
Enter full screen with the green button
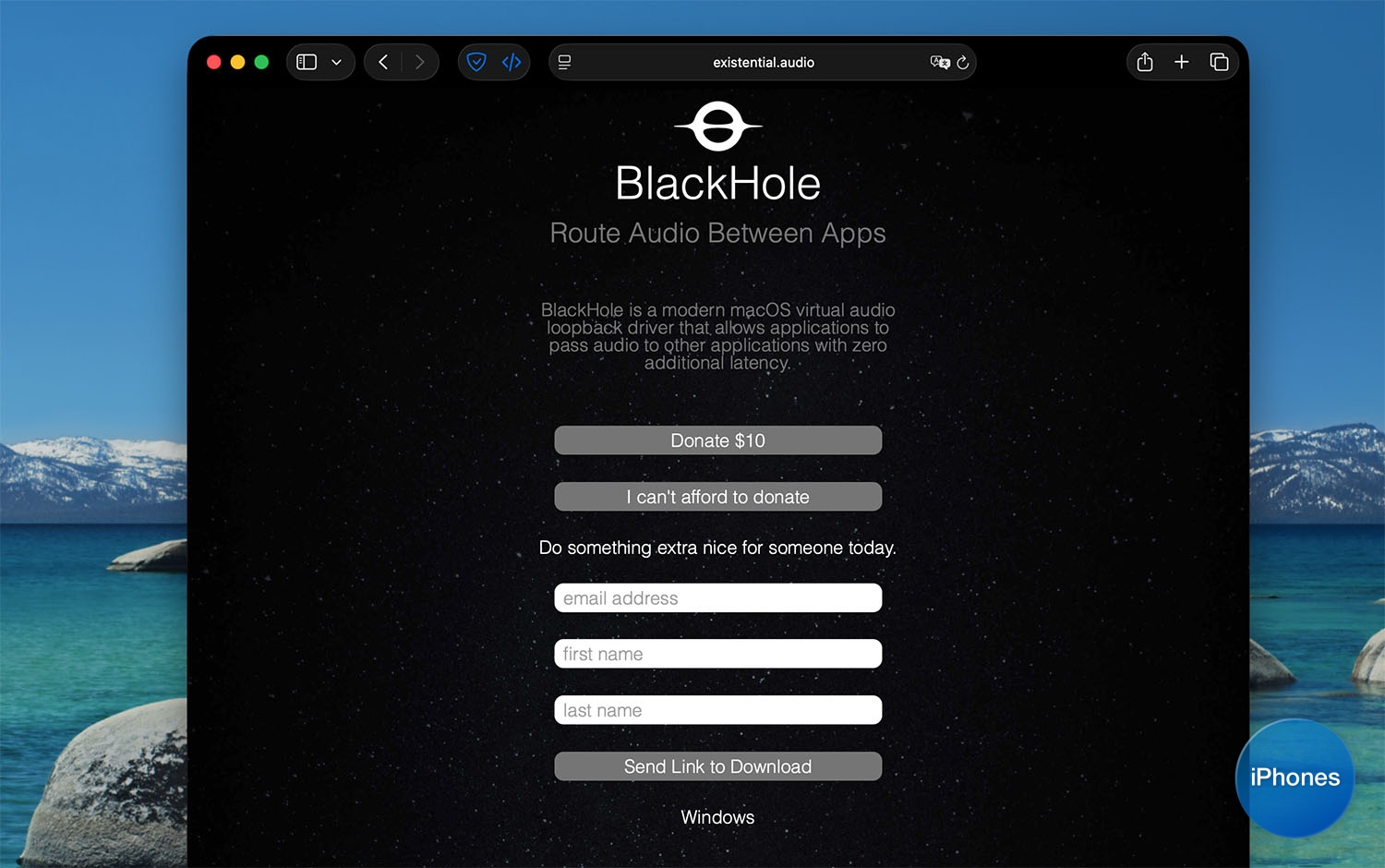pos(261,62)
